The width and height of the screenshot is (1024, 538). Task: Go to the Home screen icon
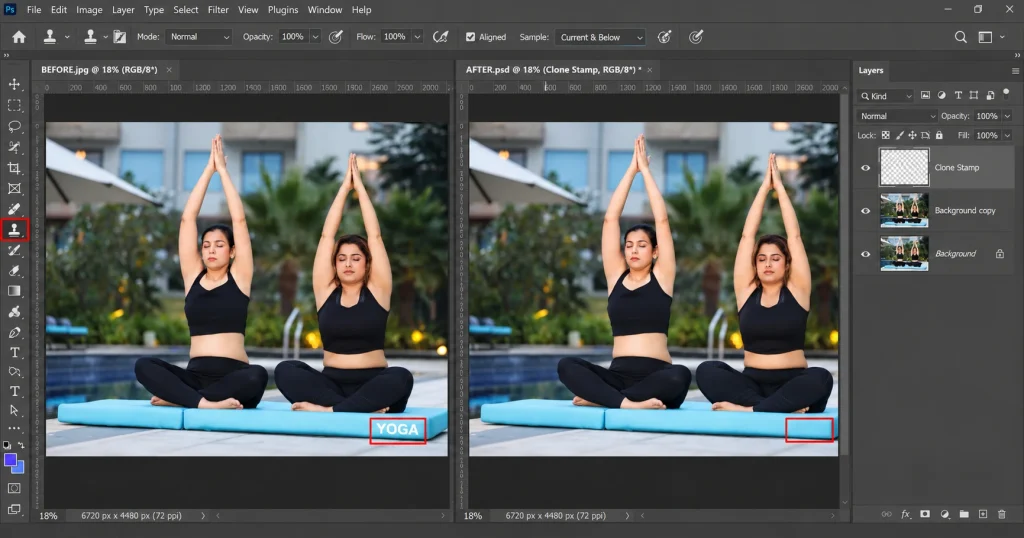[x=19, y=37]
